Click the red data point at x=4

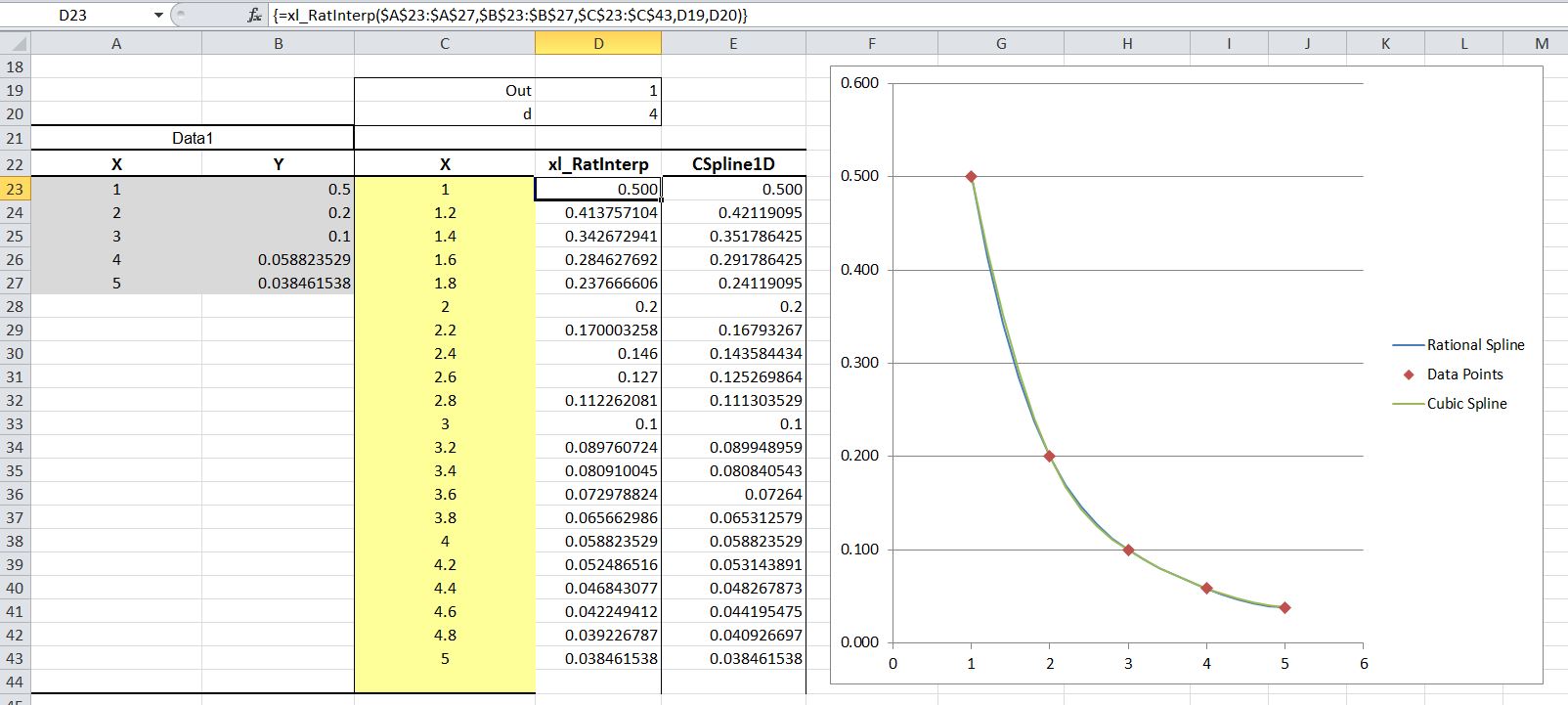coord(1206,588)
